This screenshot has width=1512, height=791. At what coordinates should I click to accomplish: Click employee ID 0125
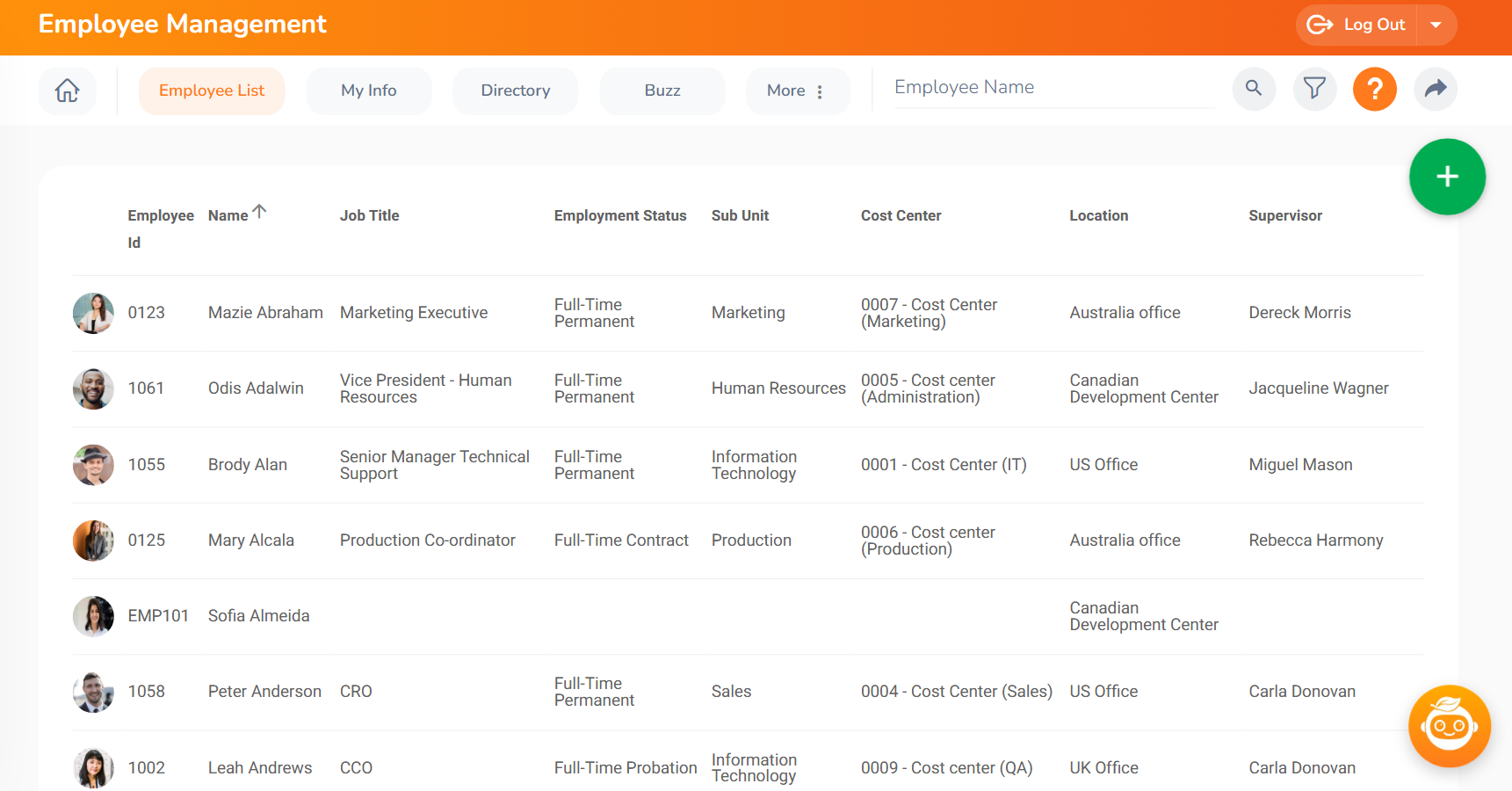coord(146,541)
